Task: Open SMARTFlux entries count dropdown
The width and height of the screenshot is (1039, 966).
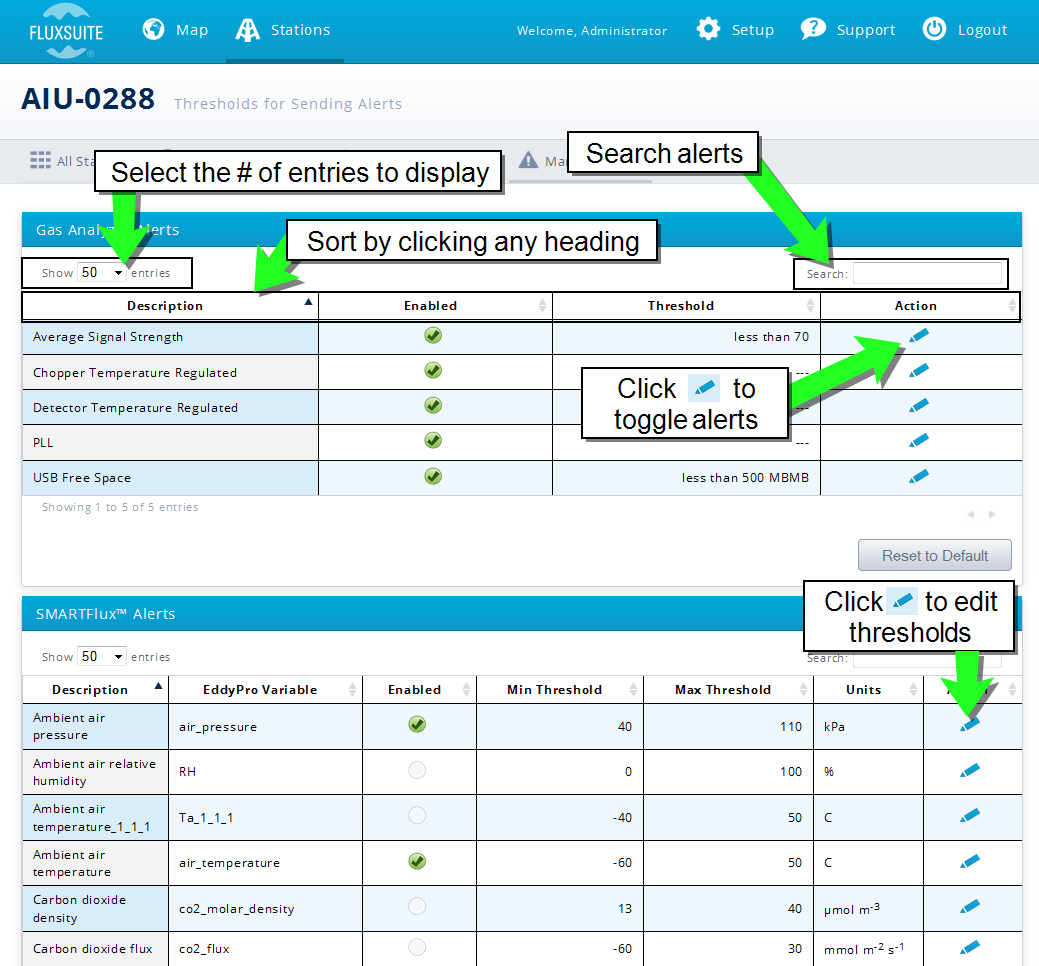Action: tap(101, 657)
